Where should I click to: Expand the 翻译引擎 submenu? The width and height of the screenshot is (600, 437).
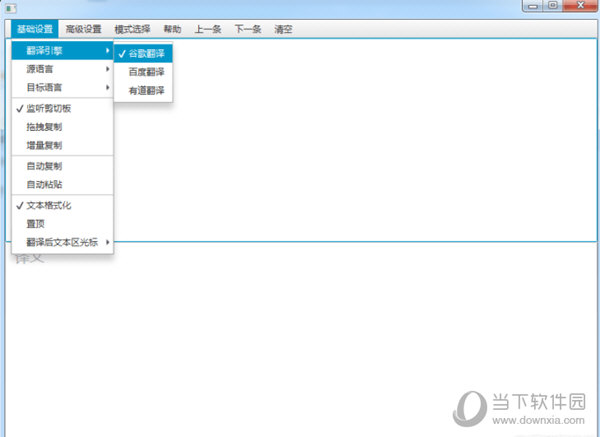click(x=62, y=51)
